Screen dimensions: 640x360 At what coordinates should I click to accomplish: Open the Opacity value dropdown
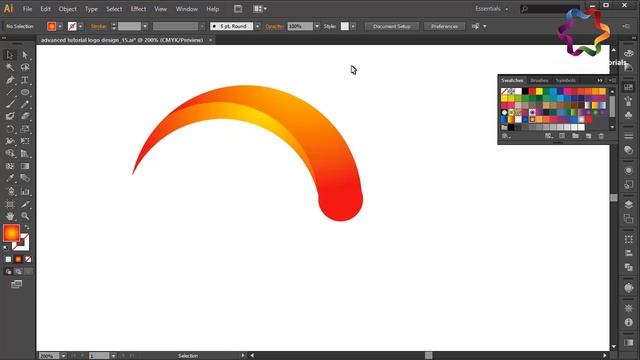coord(317,27)
